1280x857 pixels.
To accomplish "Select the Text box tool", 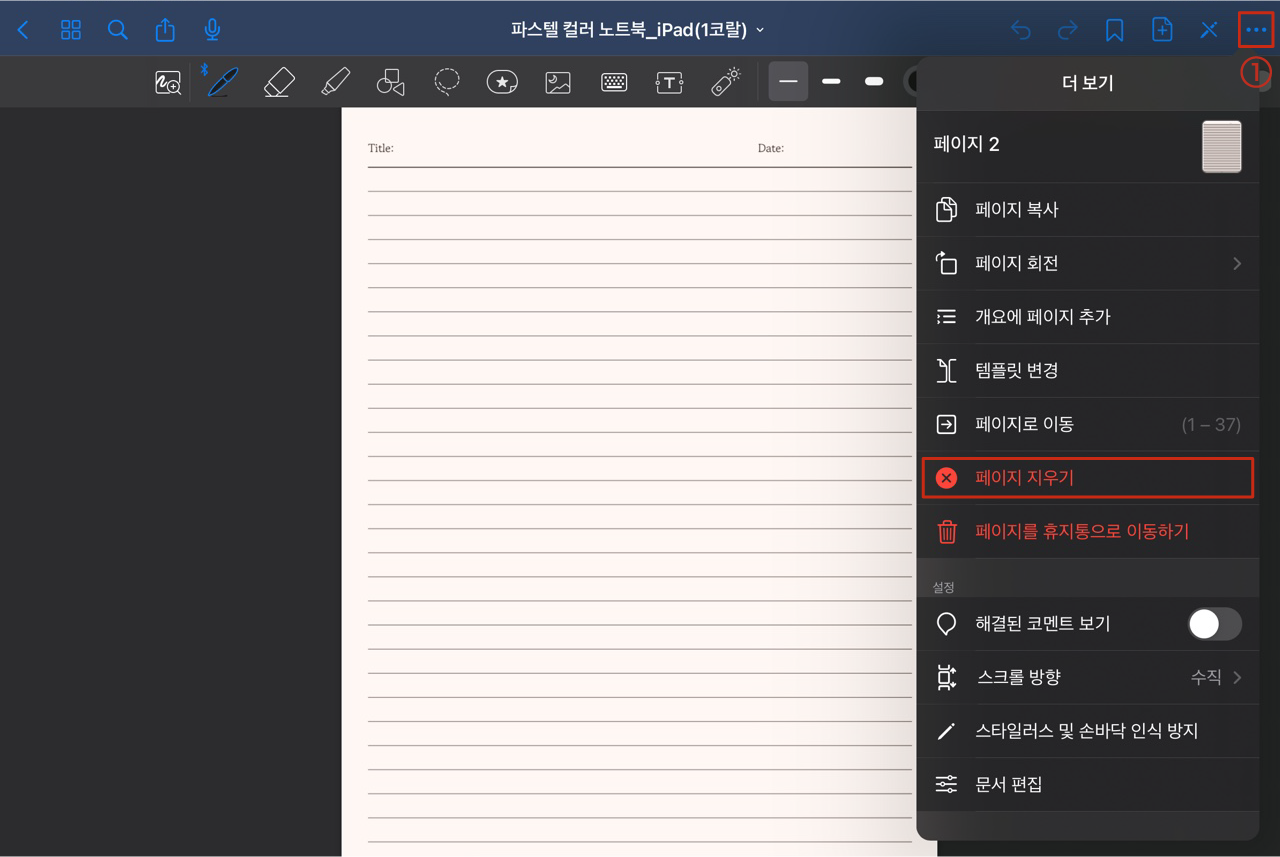I will [669, 83].
